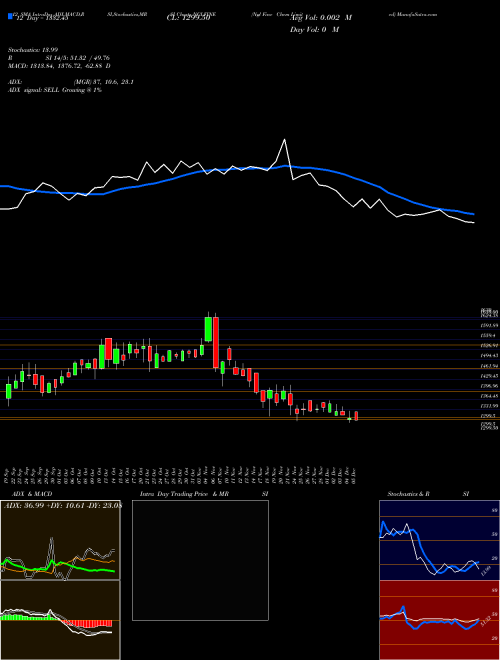Select the 'Stochastics & R' panel heading
500x660 pixels.
408,494
